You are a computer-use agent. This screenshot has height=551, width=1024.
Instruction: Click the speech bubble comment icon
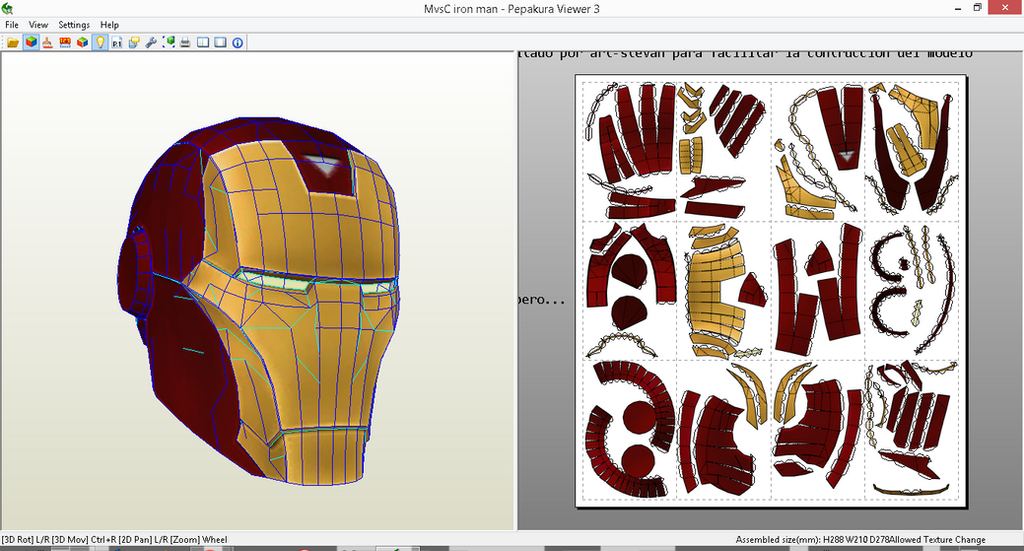pos(134,42)
